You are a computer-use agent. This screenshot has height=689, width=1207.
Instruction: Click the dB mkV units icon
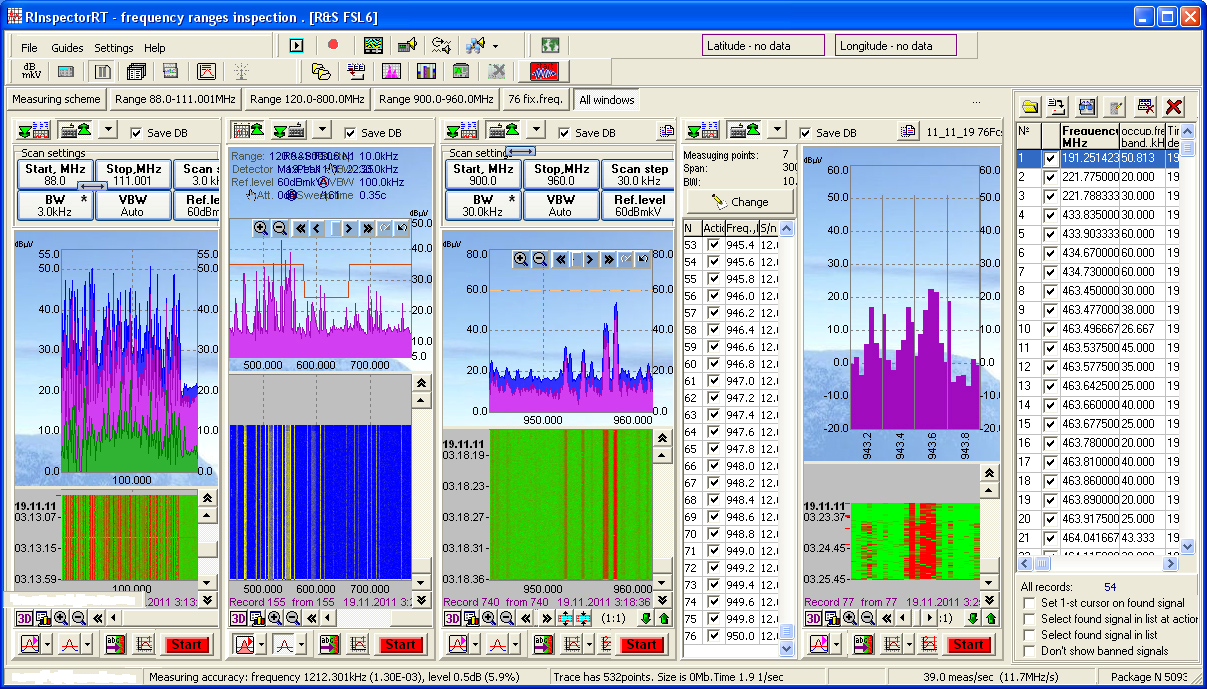click(x=31, y=71)
